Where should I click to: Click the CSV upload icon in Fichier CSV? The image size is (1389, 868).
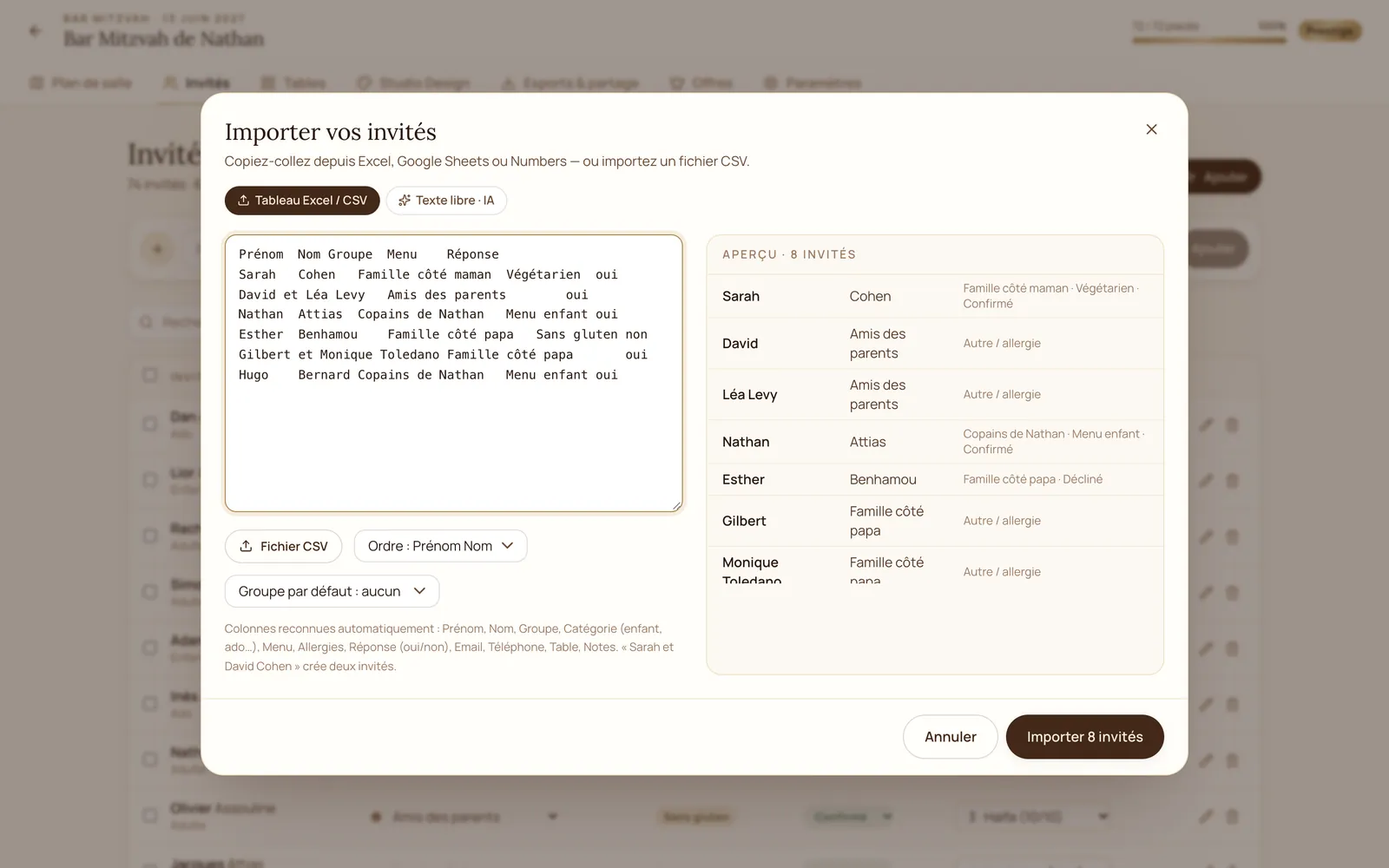click(246, 546)
